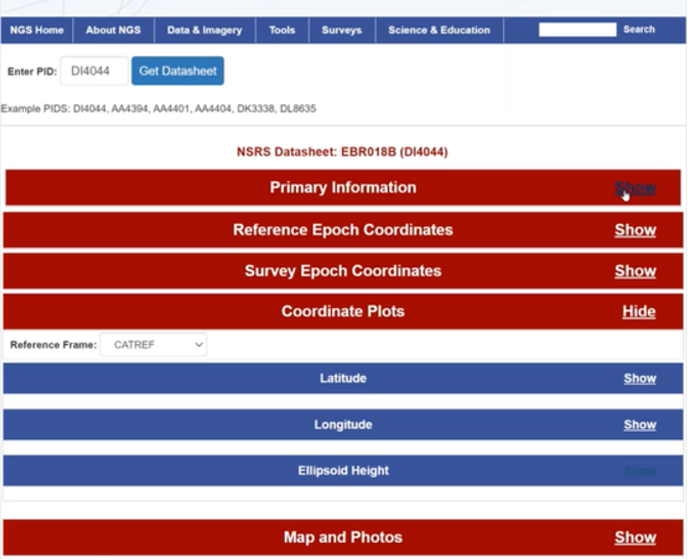Show the Longitude plot
This screenshot has height=560, width=688.
pos(639,425)
